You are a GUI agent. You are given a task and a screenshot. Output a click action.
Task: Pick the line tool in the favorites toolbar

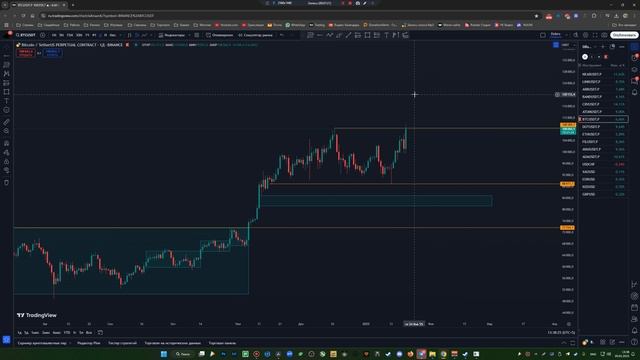pyautogui.click(x=348, y=35)
